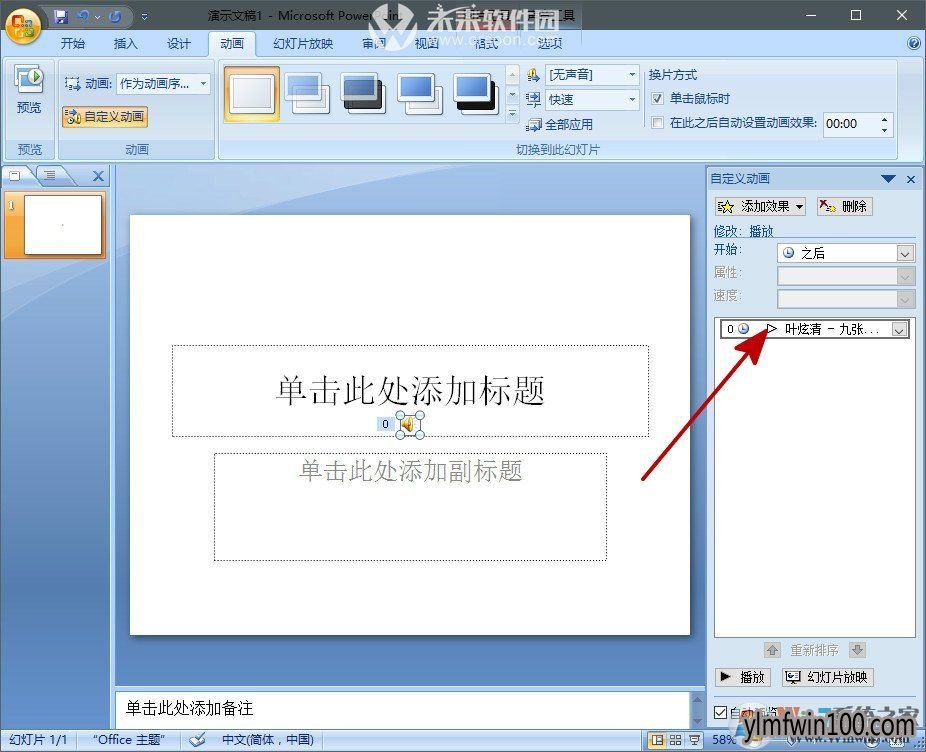Open PowerPoint help via the question mark icon
926x752 pixels.
[x=913, y=43]
